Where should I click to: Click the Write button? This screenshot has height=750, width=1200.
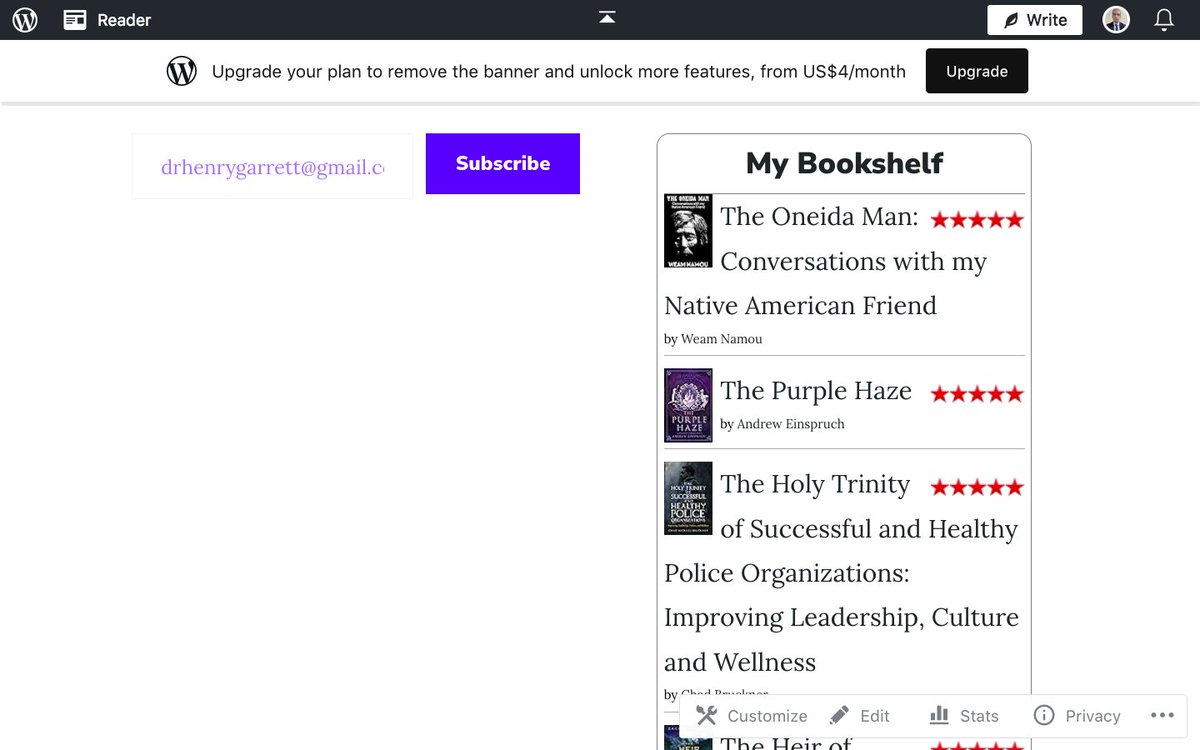click(x=1035, y=20)
